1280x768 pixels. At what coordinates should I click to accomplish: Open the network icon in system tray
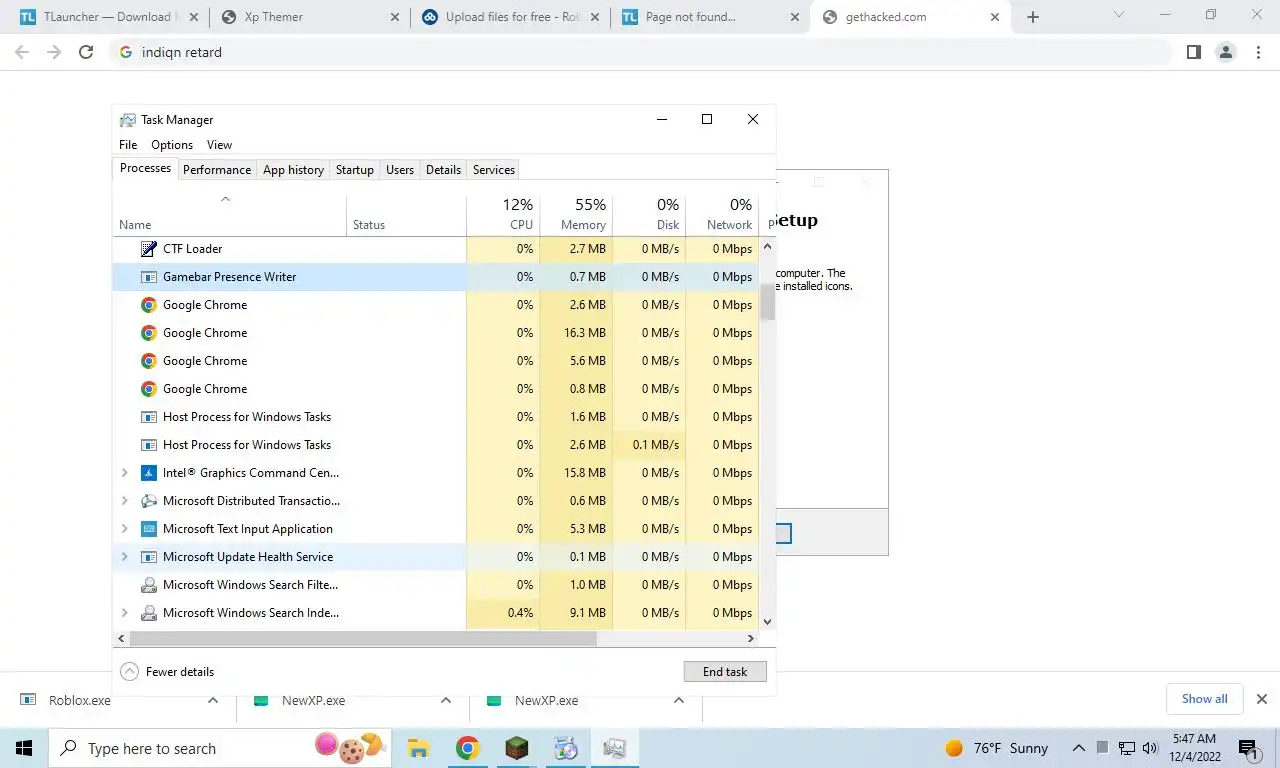pos(1127,748)
